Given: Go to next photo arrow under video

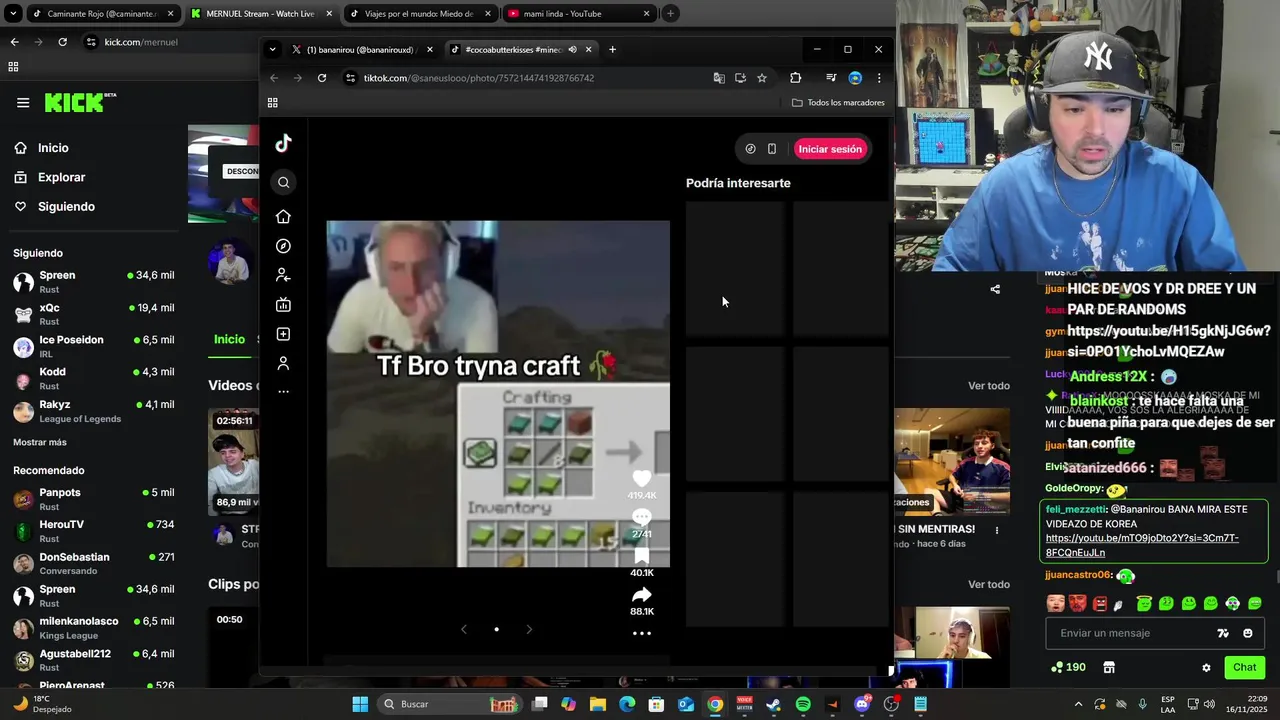Looking at the screenshot, I should (529, 629).
